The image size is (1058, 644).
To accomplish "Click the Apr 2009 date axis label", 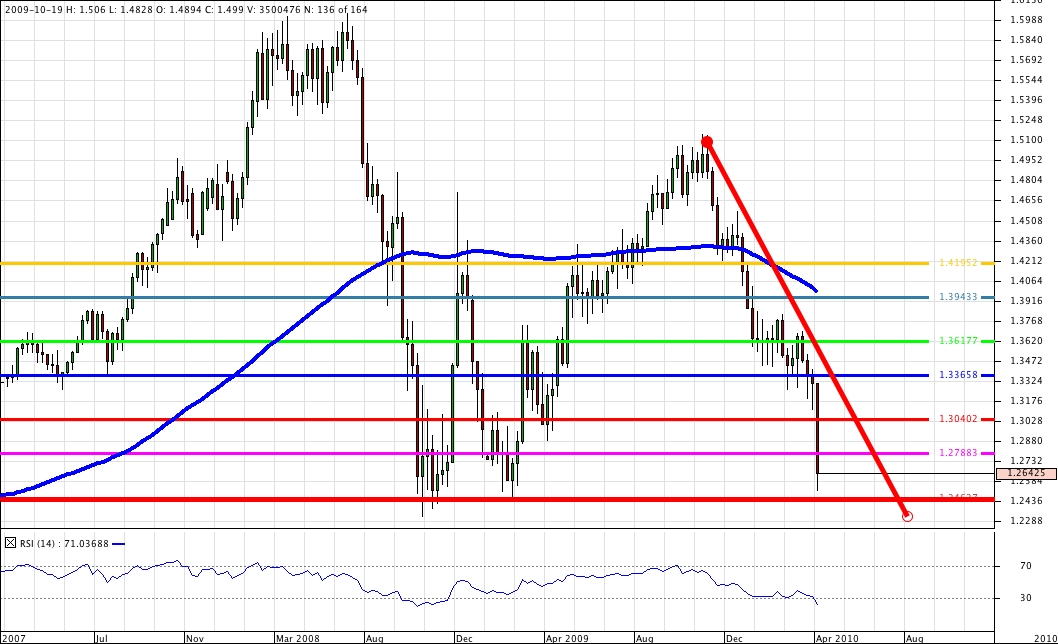I will pos(566,636).
